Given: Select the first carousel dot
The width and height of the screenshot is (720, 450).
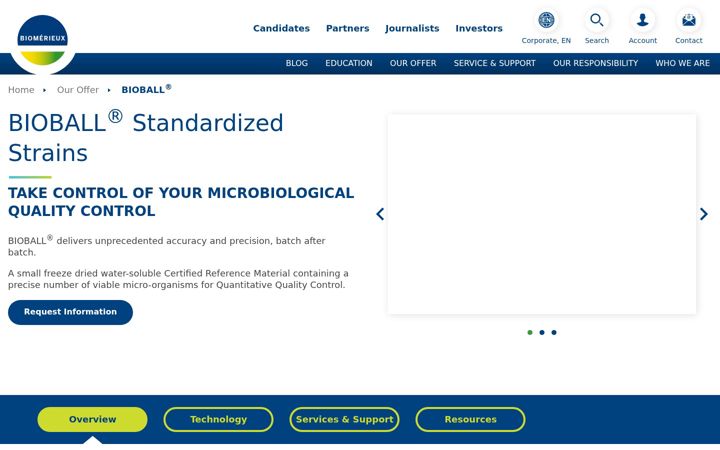Looking at the screenshot, I should (530, 332).
